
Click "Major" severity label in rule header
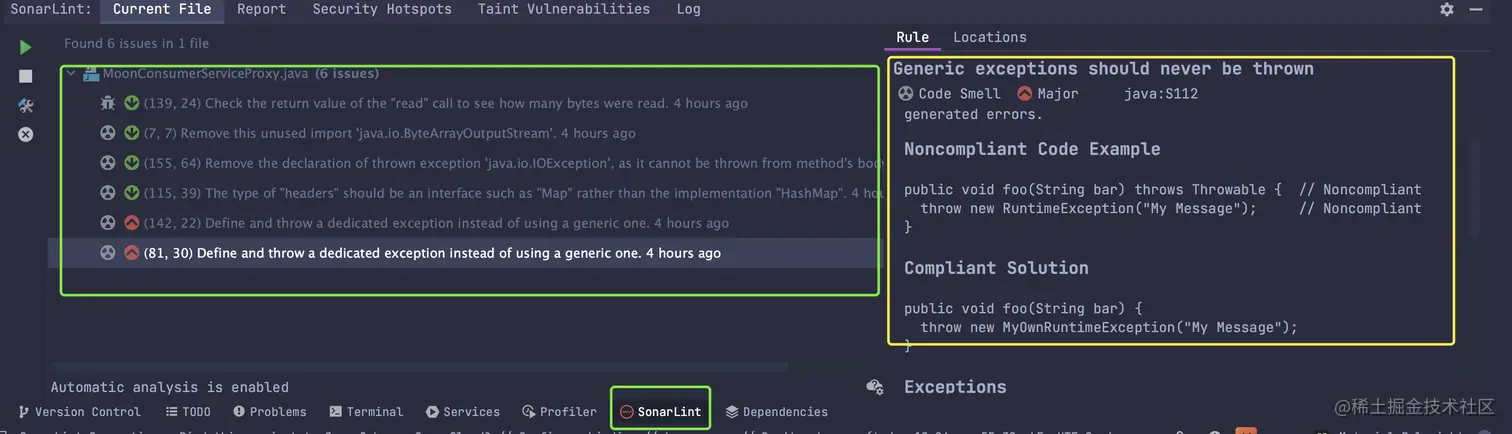[x=1058, y=93]
